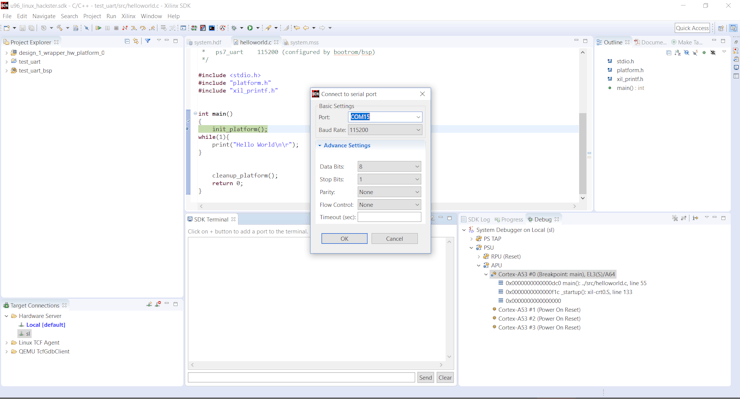
Task: Open the Xilinx menu
Action: 128,16
